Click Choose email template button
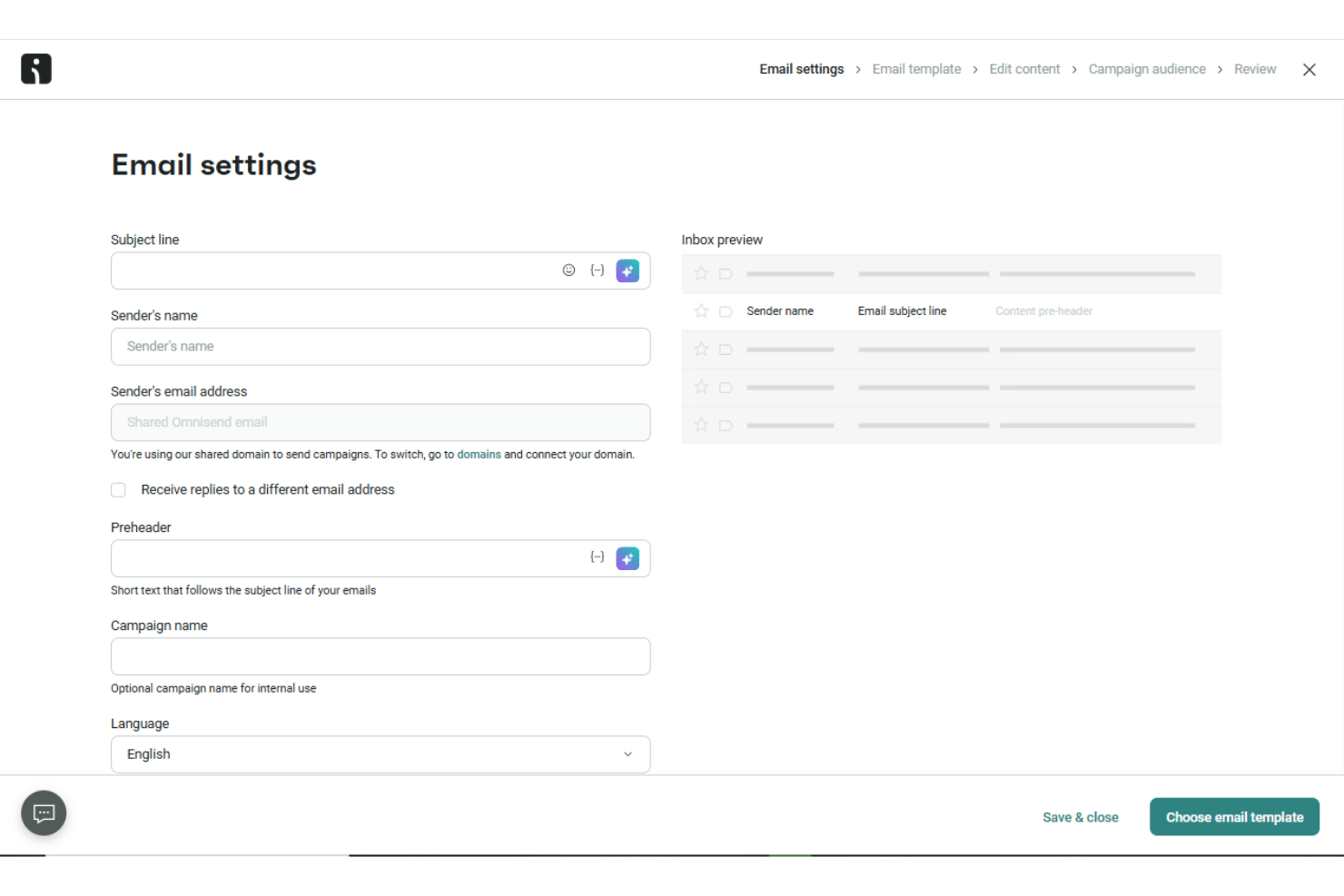The height and width of the screenshot is (896, 1344). pos(1234,817)
